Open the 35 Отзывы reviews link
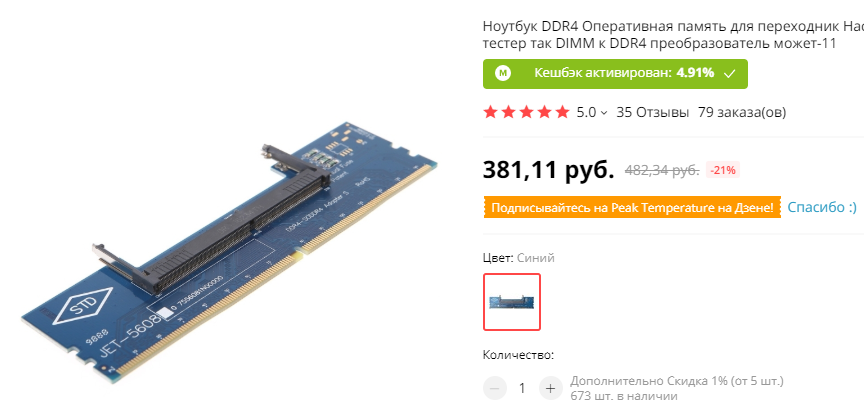 point(652,112)
